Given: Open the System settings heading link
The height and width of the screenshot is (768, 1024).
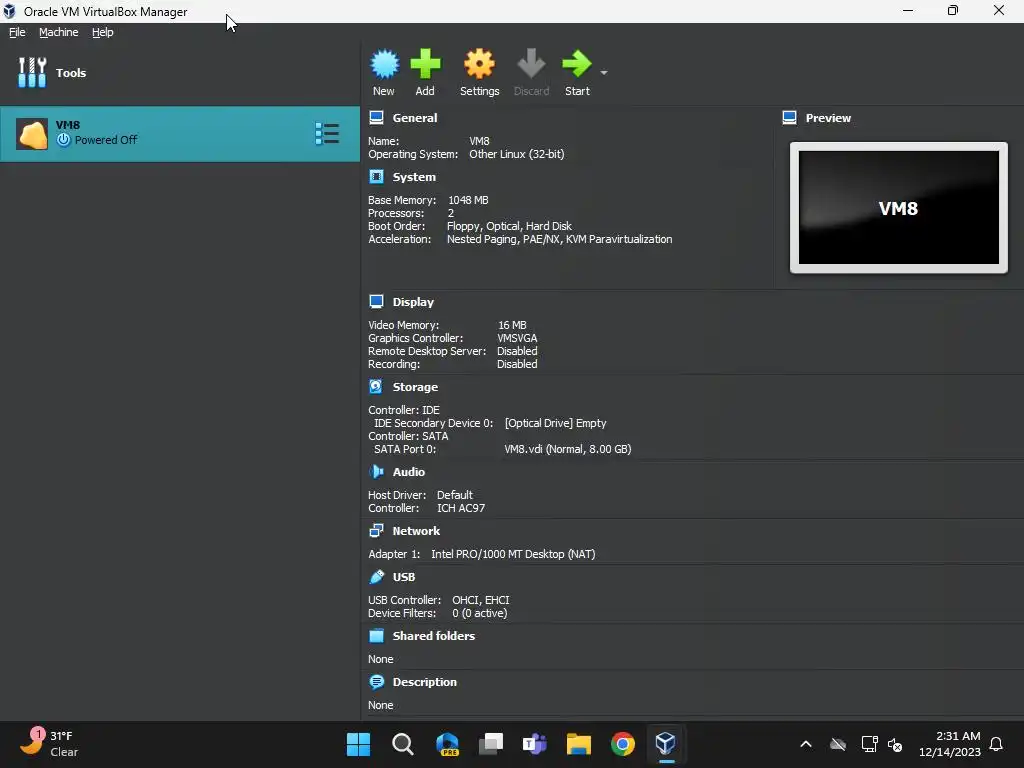Looking at the screenshot, I should click(x=414, y=177).
